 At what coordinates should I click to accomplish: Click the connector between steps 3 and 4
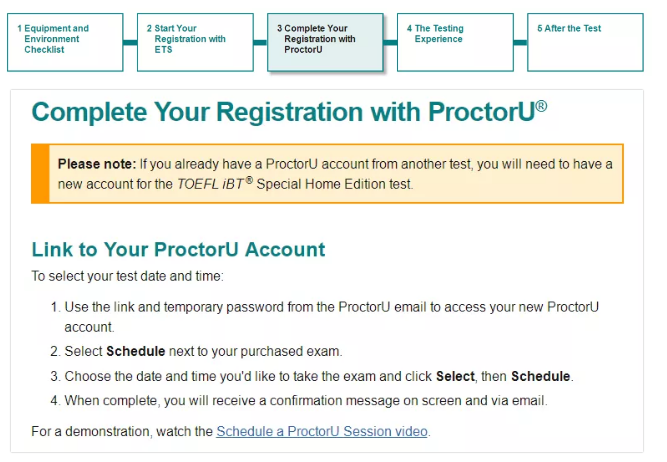pos(390,42)
